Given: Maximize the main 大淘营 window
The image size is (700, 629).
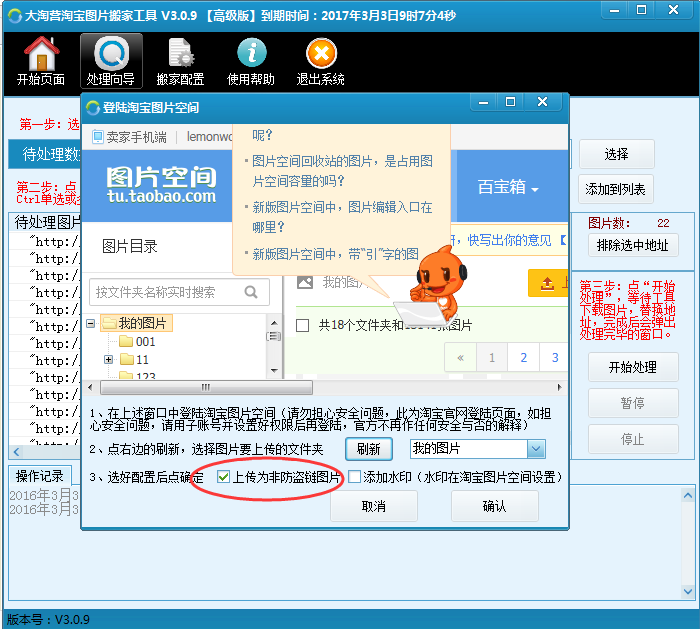Looking at the screenshot, I should click(642, 10).
